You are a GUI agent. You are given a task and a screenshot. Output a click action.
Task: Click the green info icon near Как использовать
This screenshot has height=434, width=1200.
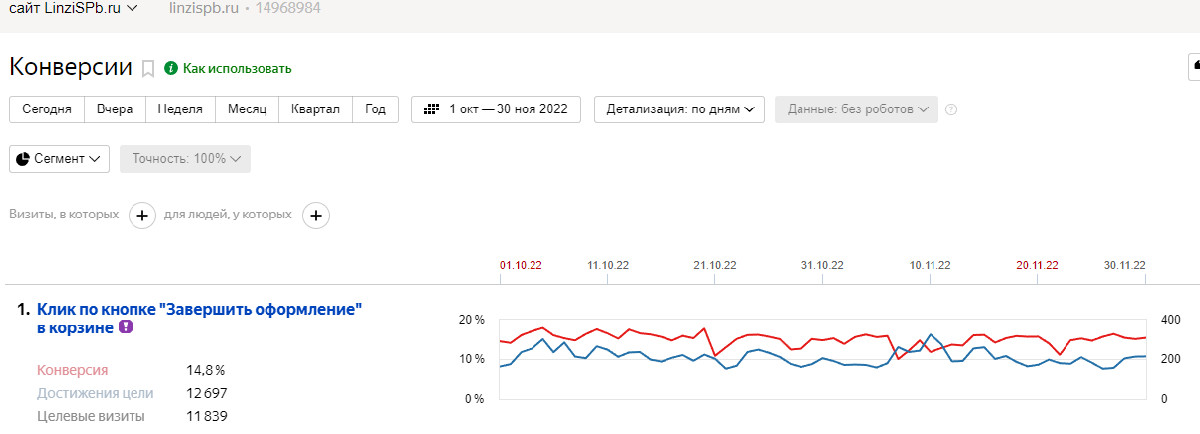coord(171,68)
